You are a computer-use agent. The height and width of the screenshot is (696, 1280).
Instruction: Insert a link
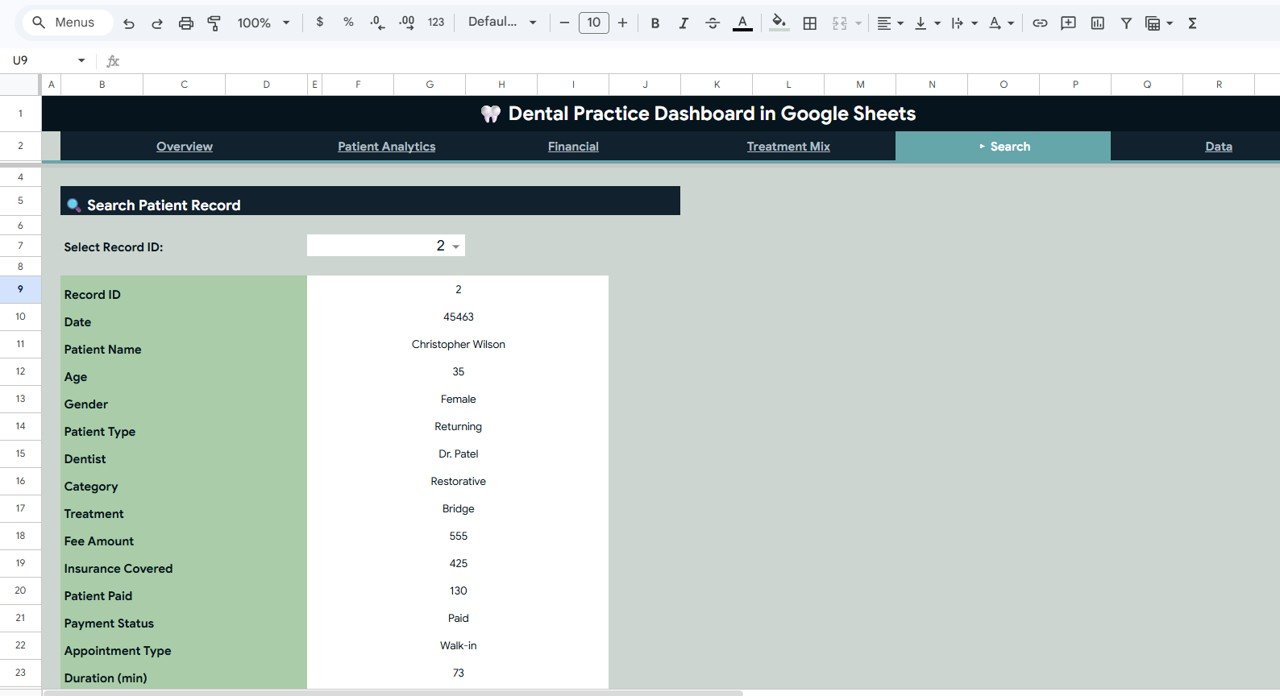[1039, 22]
